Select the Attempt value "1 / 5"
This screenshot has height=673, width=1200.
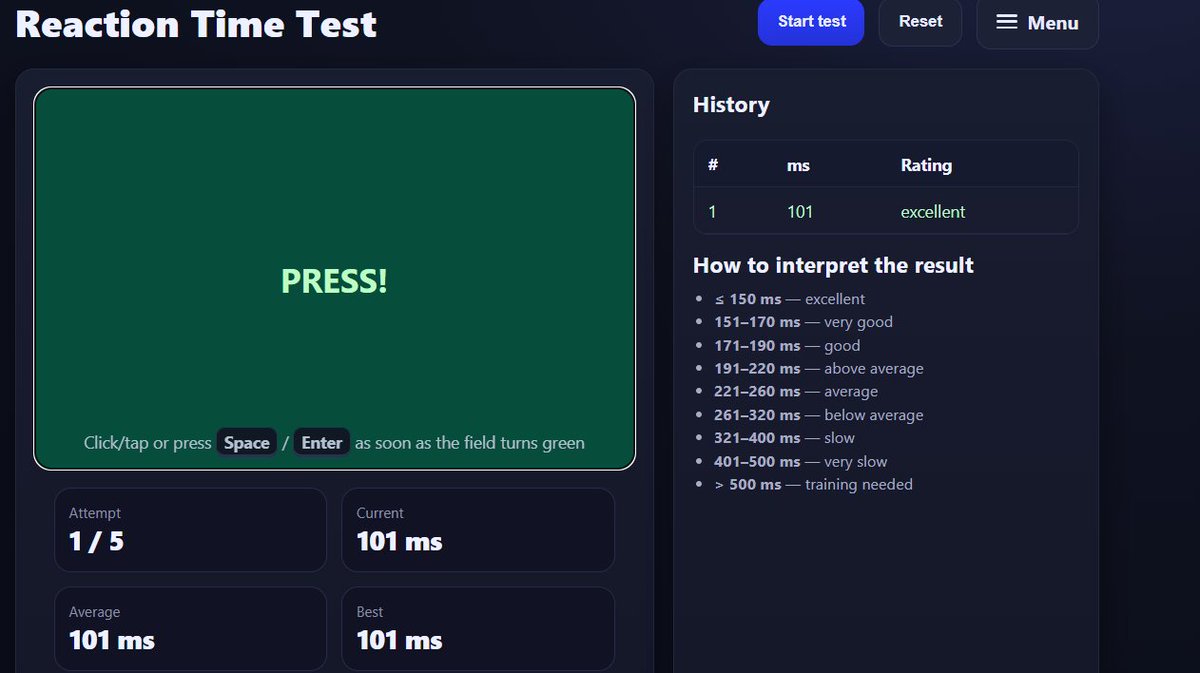(96, 542)
